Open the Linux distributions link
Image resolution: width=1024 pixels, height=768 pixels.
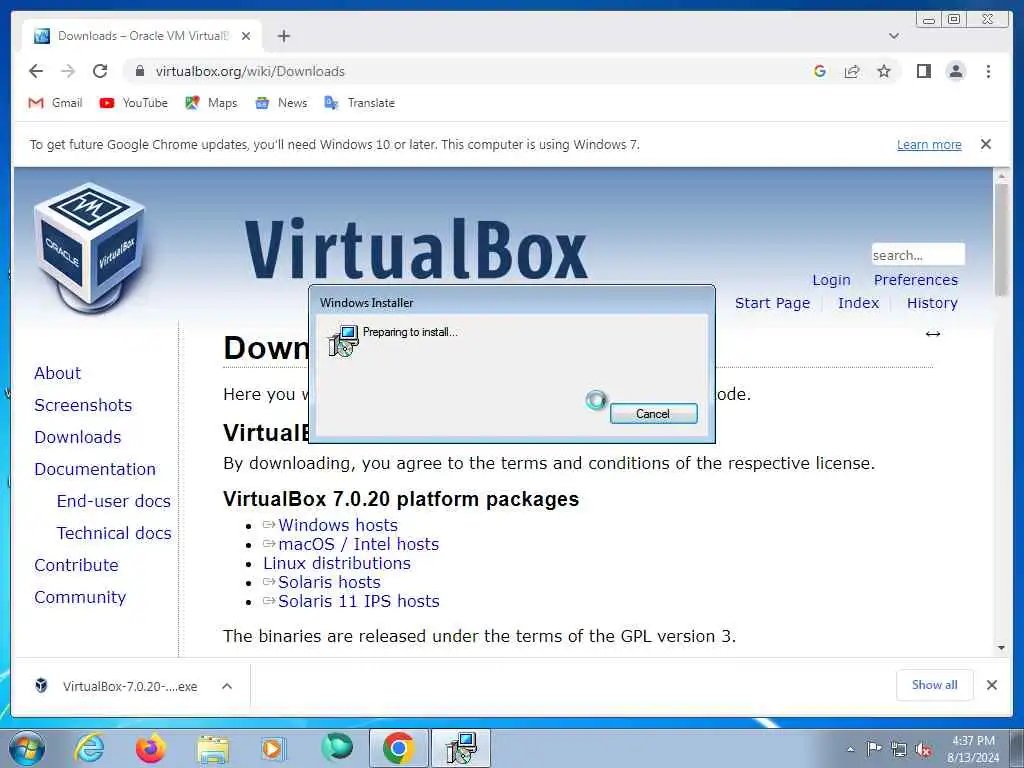pyautogui.click(x=337, y=563)
